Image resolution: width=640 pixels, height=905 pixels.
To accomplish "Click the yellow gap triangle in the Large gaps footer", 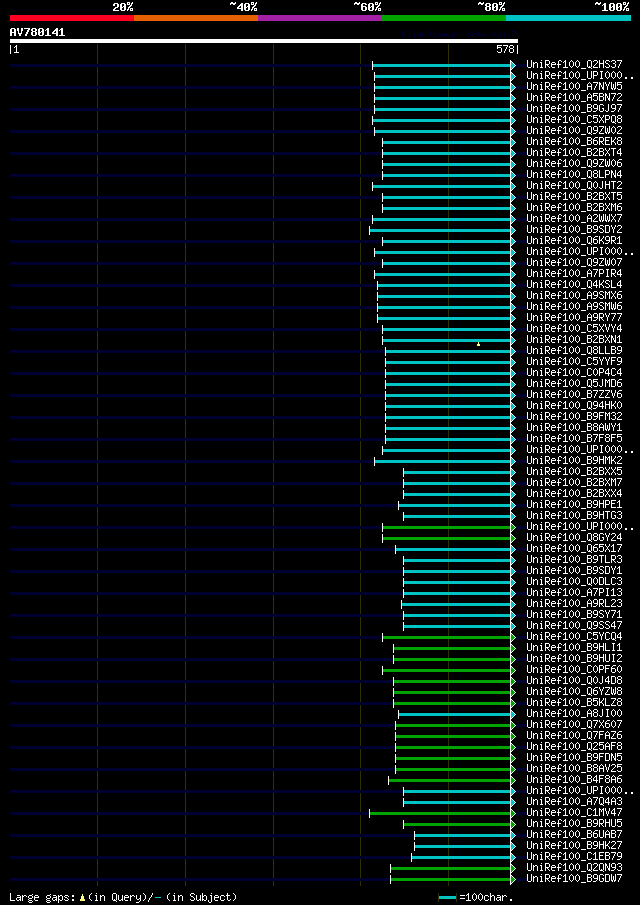I will pos(83,897).
